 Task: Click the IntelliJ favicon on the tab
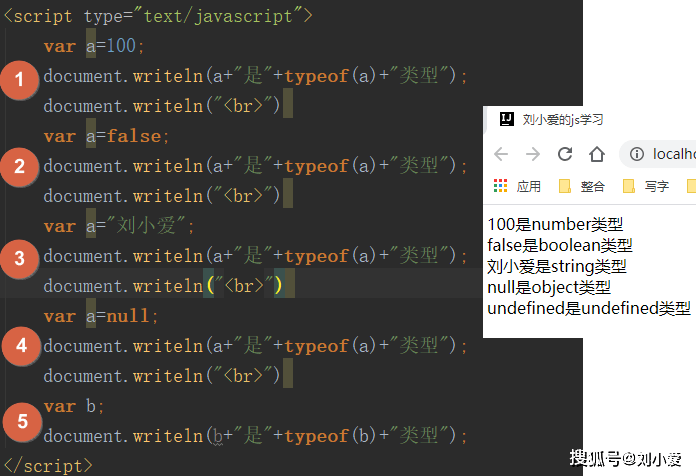click(506, 119)
